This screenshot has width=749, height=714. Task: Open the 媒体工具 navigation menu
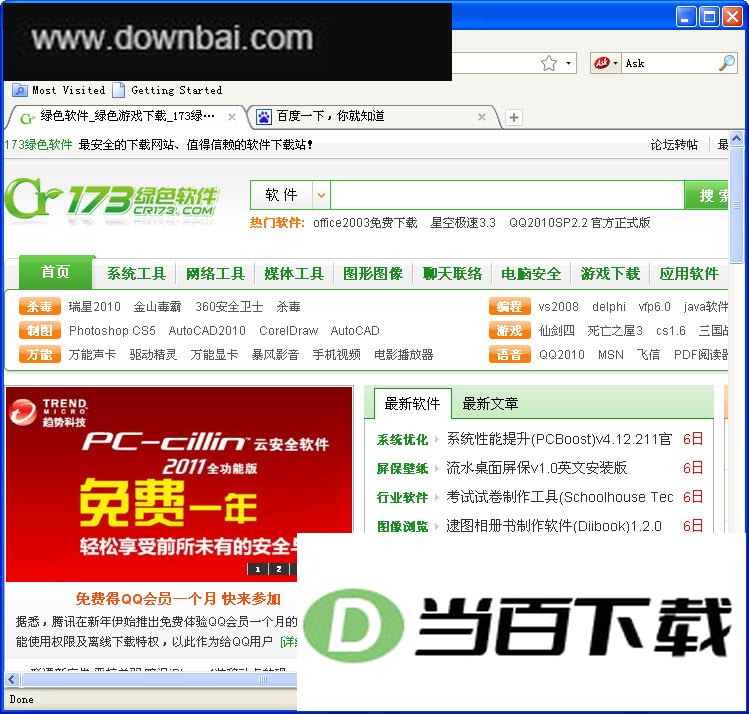[x=294, y=274]
